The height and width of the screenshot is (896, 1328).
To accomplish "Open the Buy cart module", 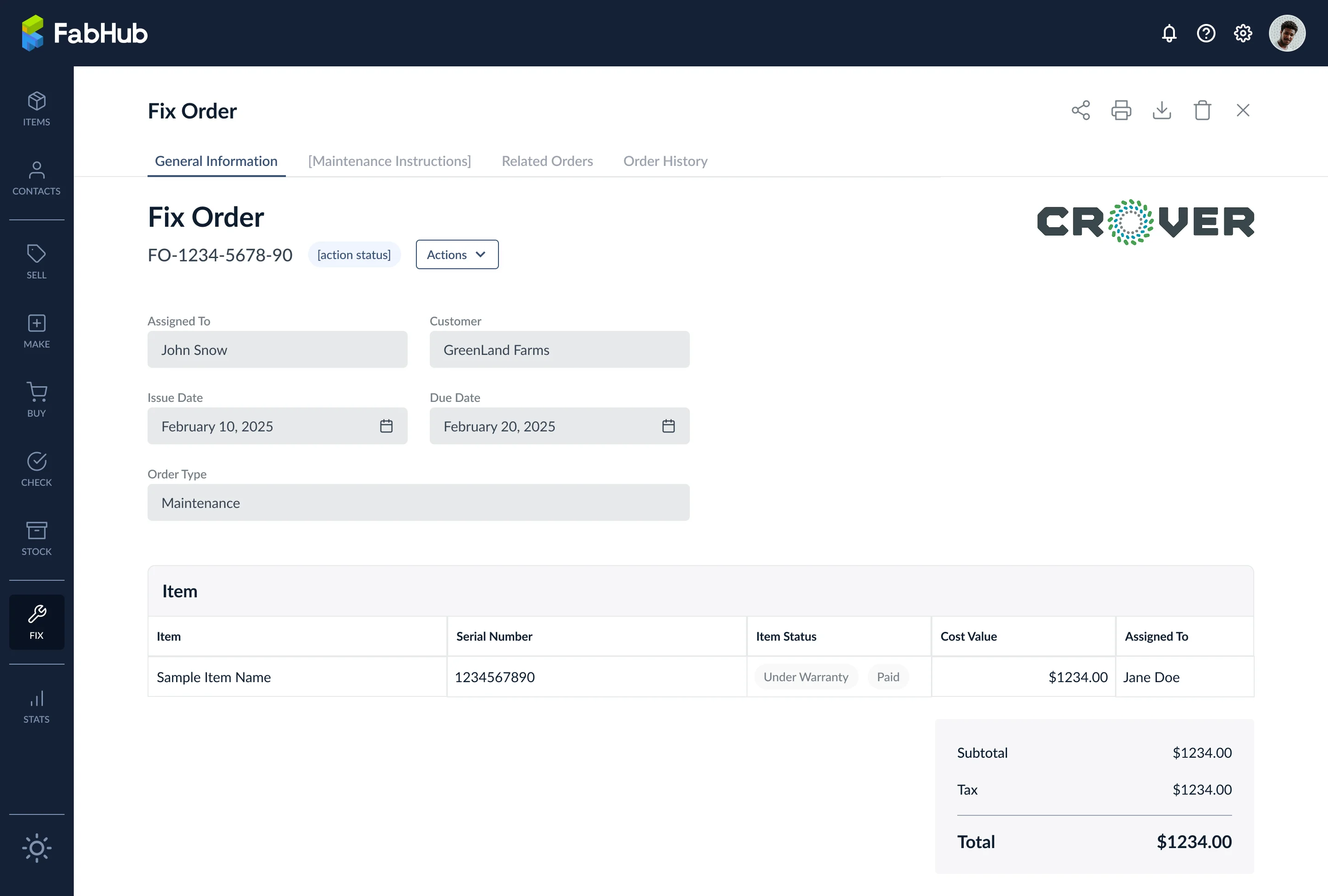I will point(36,401).
